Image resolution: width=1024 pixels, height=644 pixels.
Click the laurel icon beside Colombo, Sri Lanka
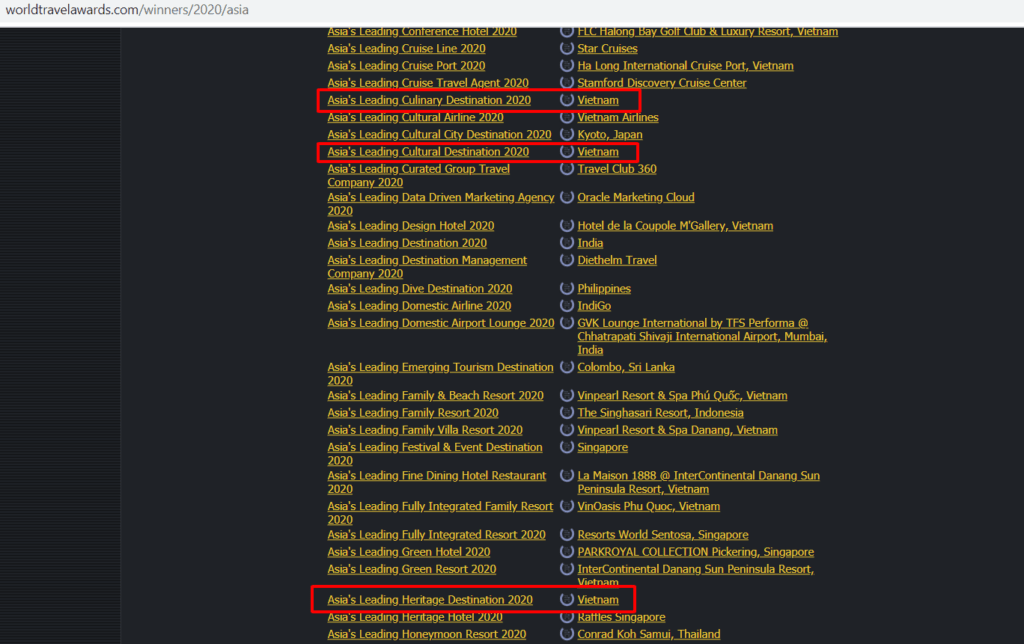[567, 366]
